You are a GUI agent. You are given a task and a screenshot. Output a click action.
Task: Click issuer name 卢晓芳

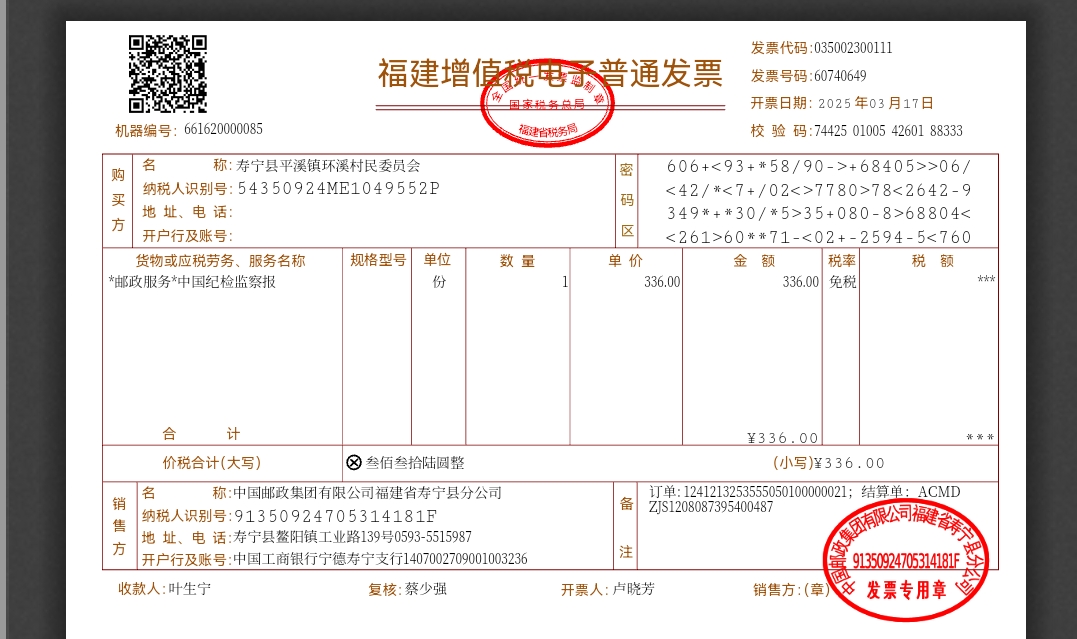click(633, 589)
